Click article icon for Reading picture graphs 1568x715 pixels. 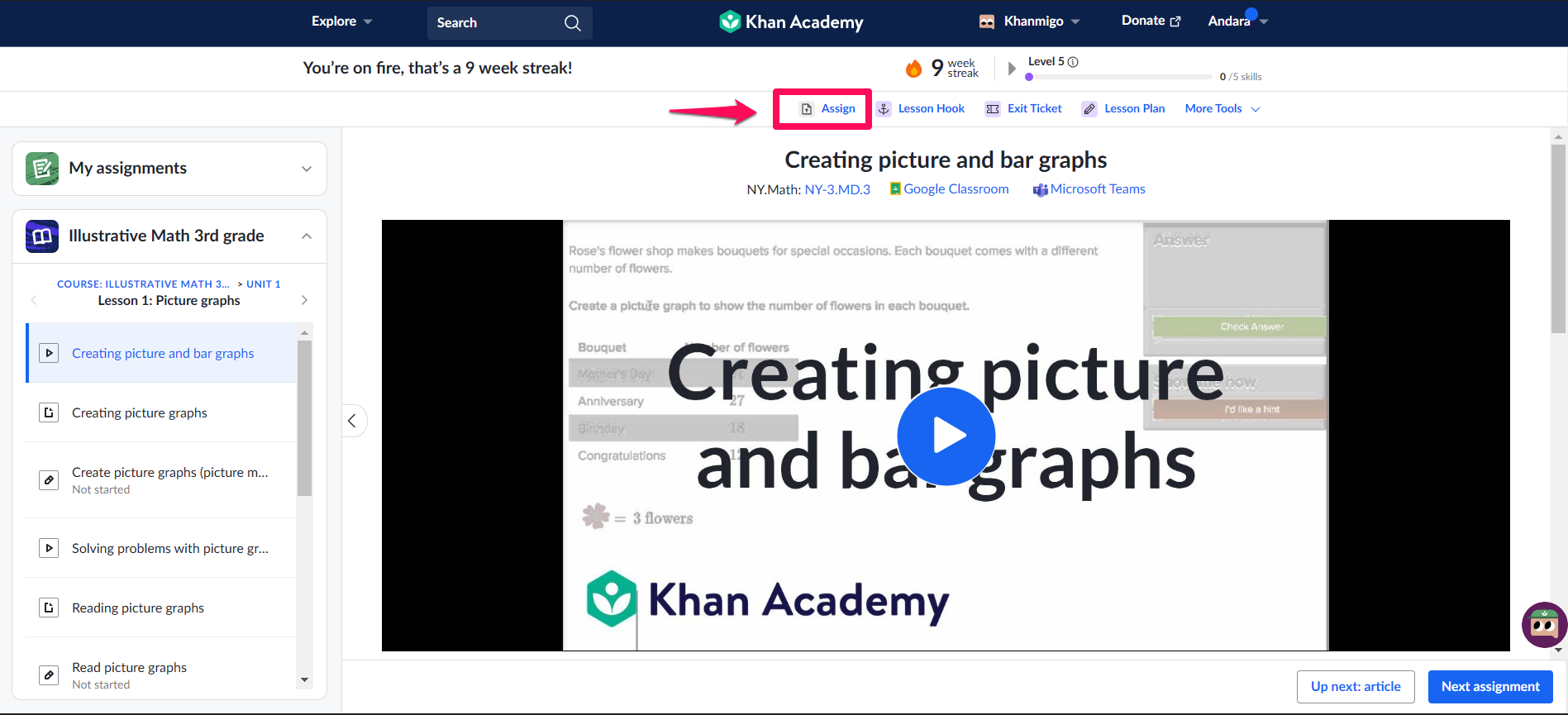49,608
